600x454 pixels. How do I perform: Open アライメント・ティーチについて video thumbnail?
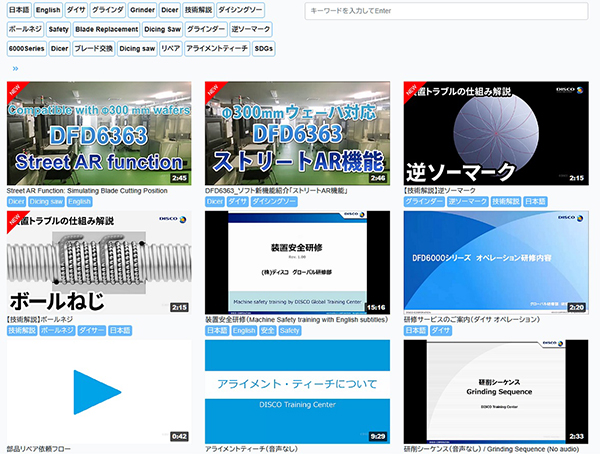click(x=297, y=392)
